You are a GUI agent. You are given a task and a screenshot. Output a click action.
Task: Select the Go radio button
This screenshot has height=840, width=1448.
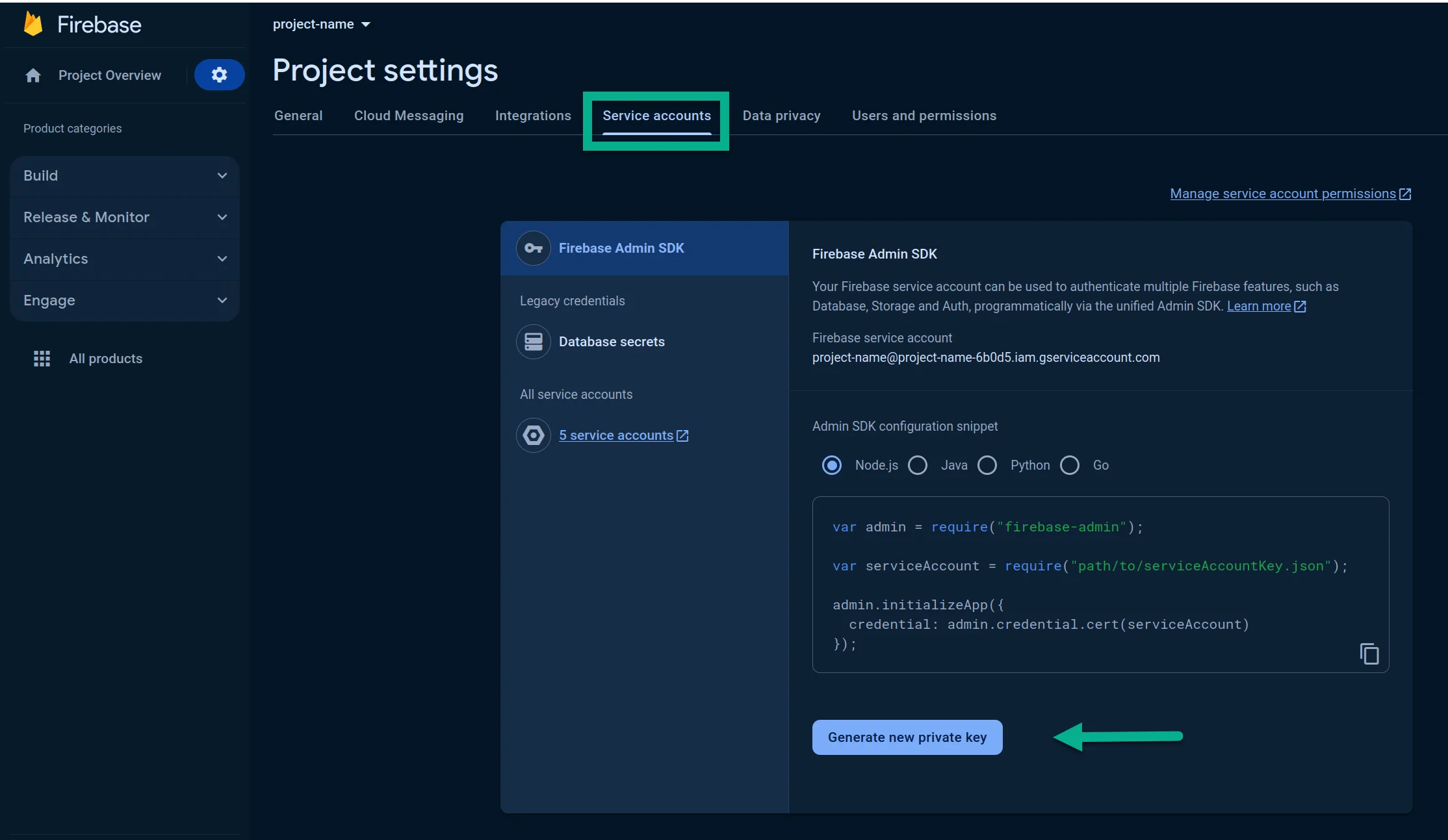click(x=1070, y=465)
